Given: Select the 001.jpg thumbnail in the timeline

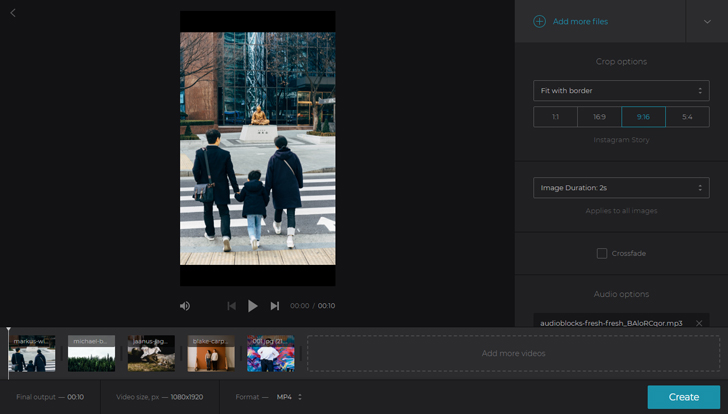Looking at the screenshot, I should click(271, 353).
